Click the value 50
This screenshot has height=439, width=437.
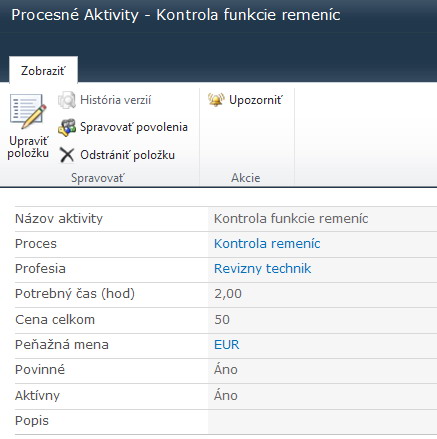coord(222,320)
